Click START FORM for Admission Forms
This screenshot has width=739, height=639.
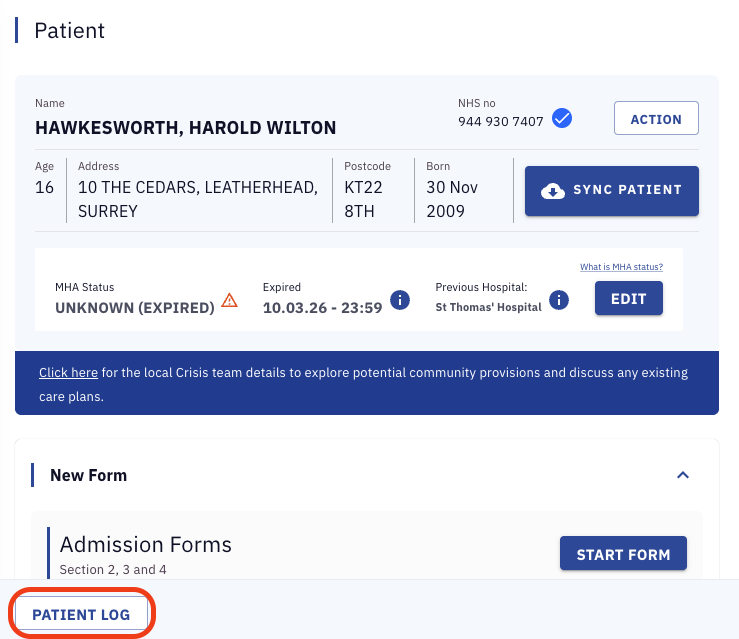623,554
